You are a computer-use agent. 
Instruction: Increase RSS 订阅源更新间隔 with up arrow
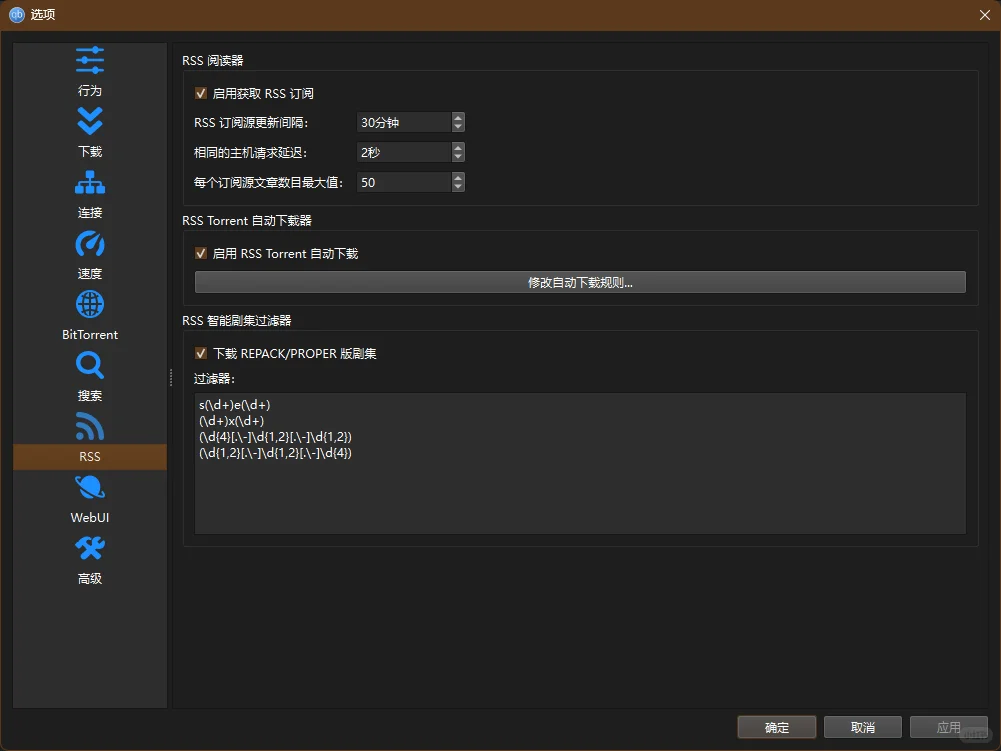point(458,118)
